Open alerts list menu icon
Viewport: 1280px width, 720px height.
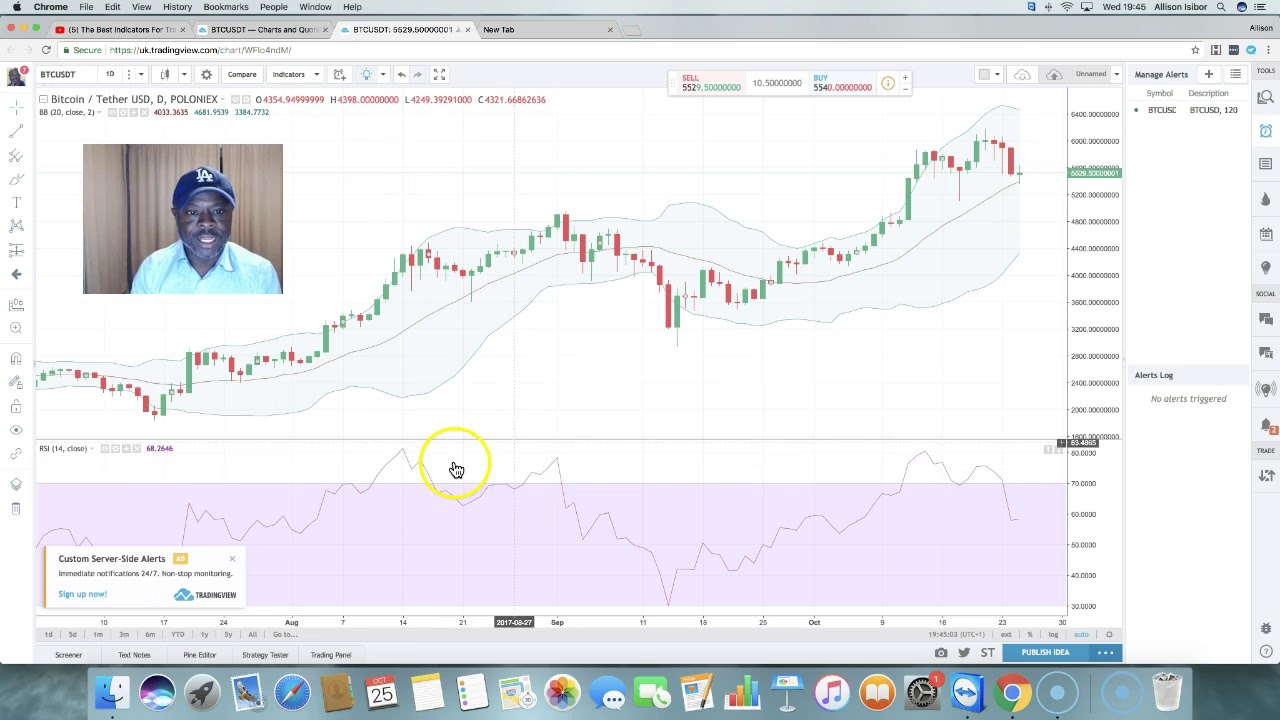[1236, 74]
